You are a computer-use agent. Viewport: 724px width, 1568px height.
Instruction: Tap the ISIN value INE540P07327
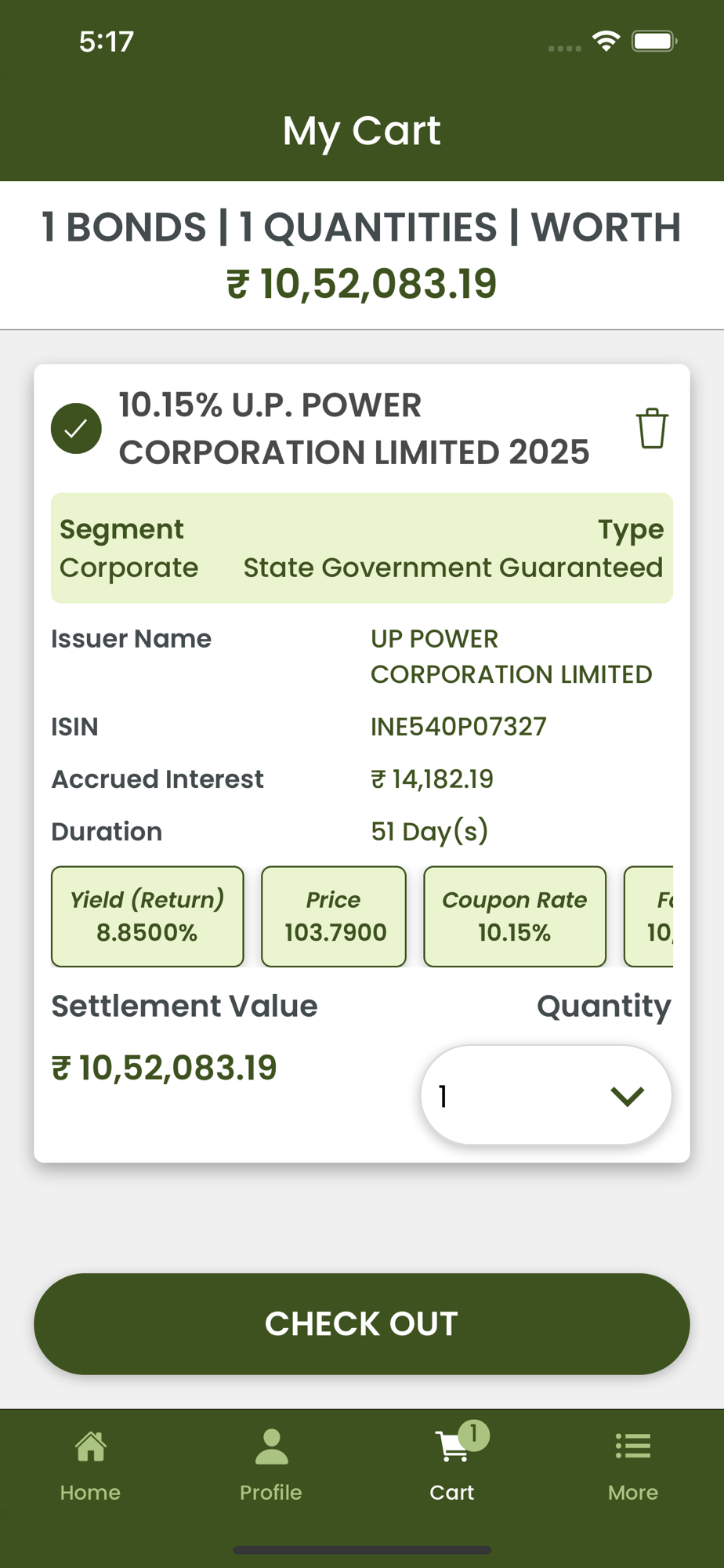pos(458,727)
